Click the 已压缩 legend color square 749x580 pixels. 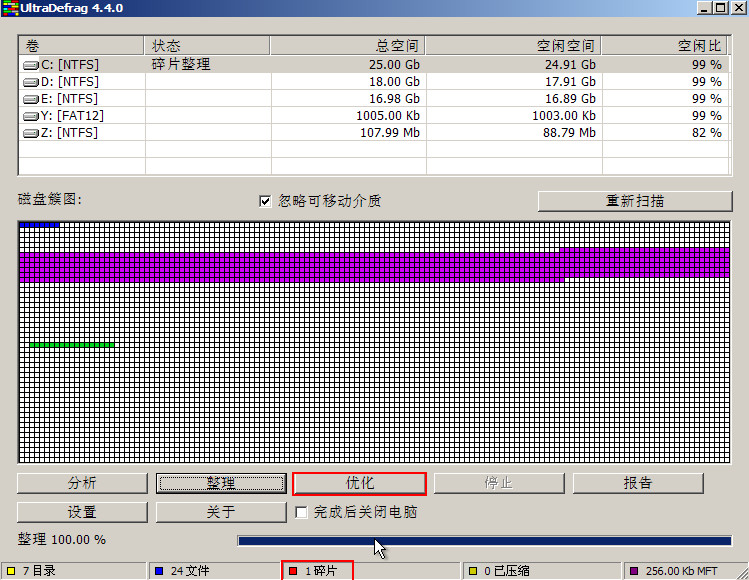(473, 571)
